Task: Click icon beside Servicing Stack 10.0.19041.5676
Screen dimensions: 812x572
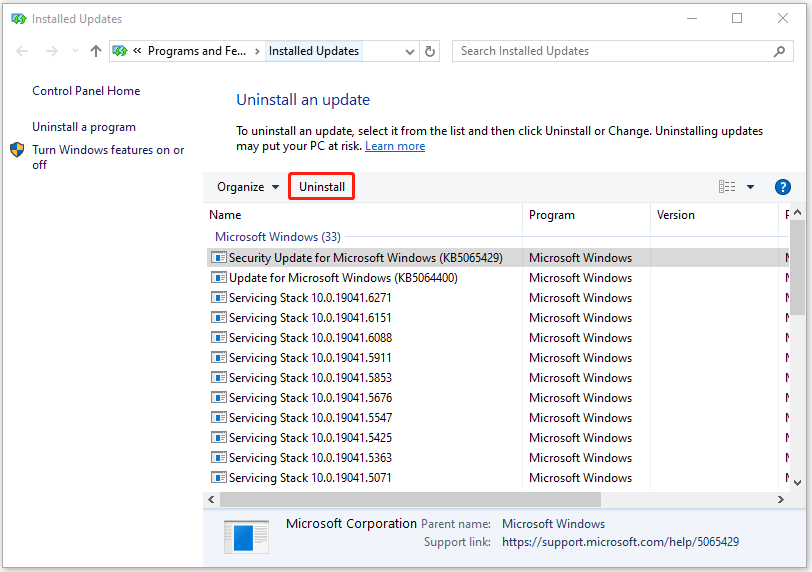Action: [219, 398]
